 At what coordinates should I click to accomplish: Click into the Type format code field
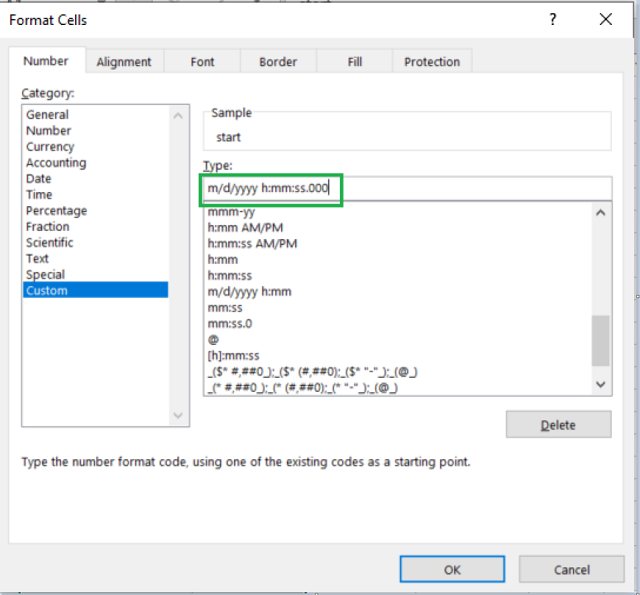[x=407, y=189]
